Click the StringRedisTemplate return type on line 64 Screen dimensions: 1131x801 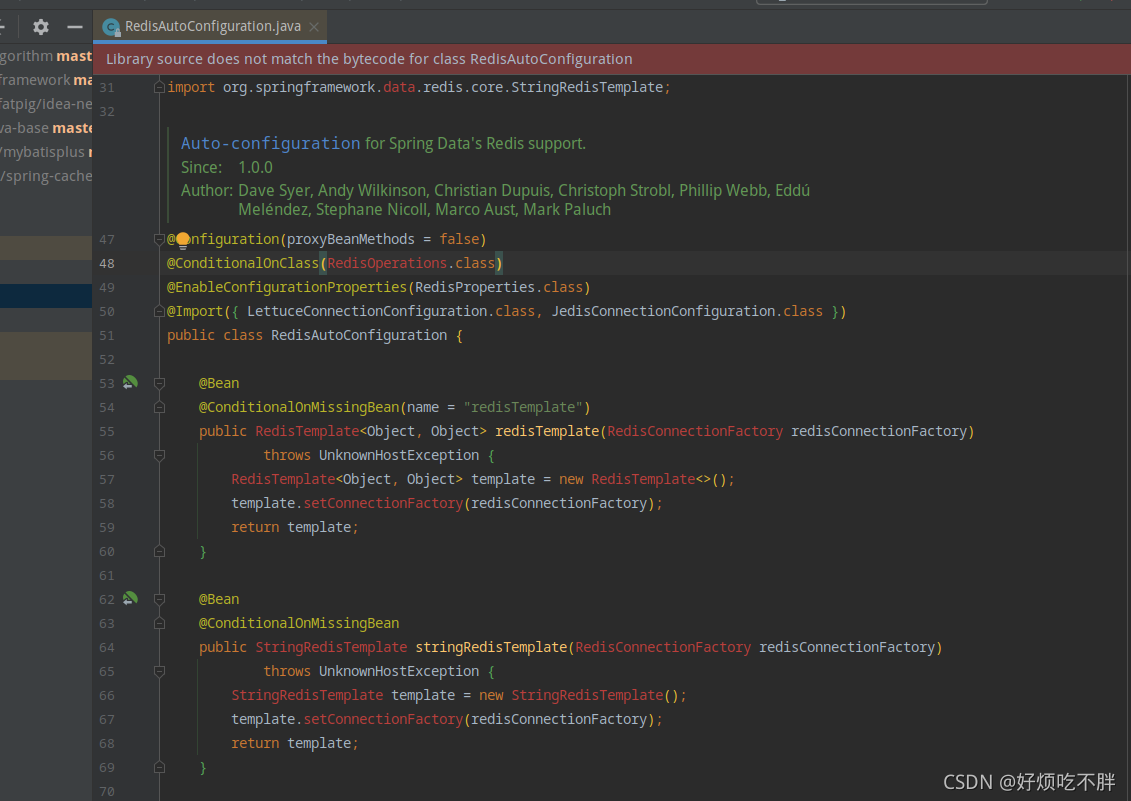pyautogui.click(x=331, y=647)
